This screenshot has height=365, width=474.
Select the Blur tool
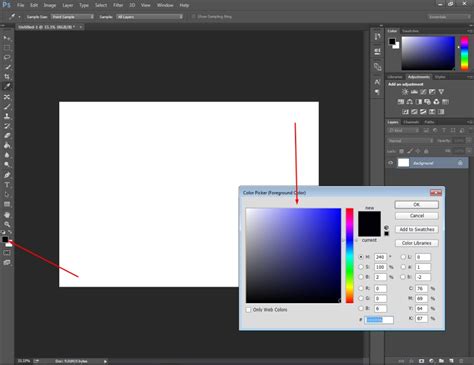pos(7,155)
